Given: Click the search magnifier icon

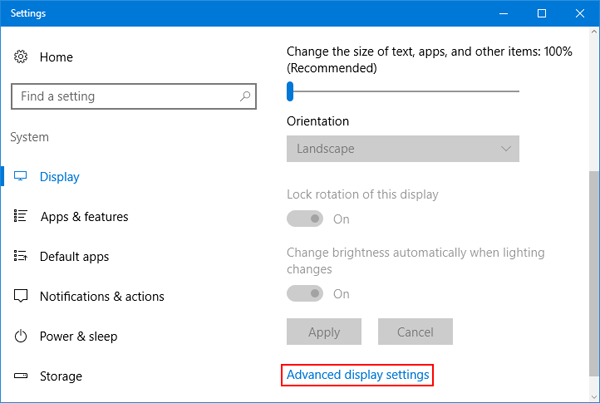Looking at the screenshot, I should (245, 96).
